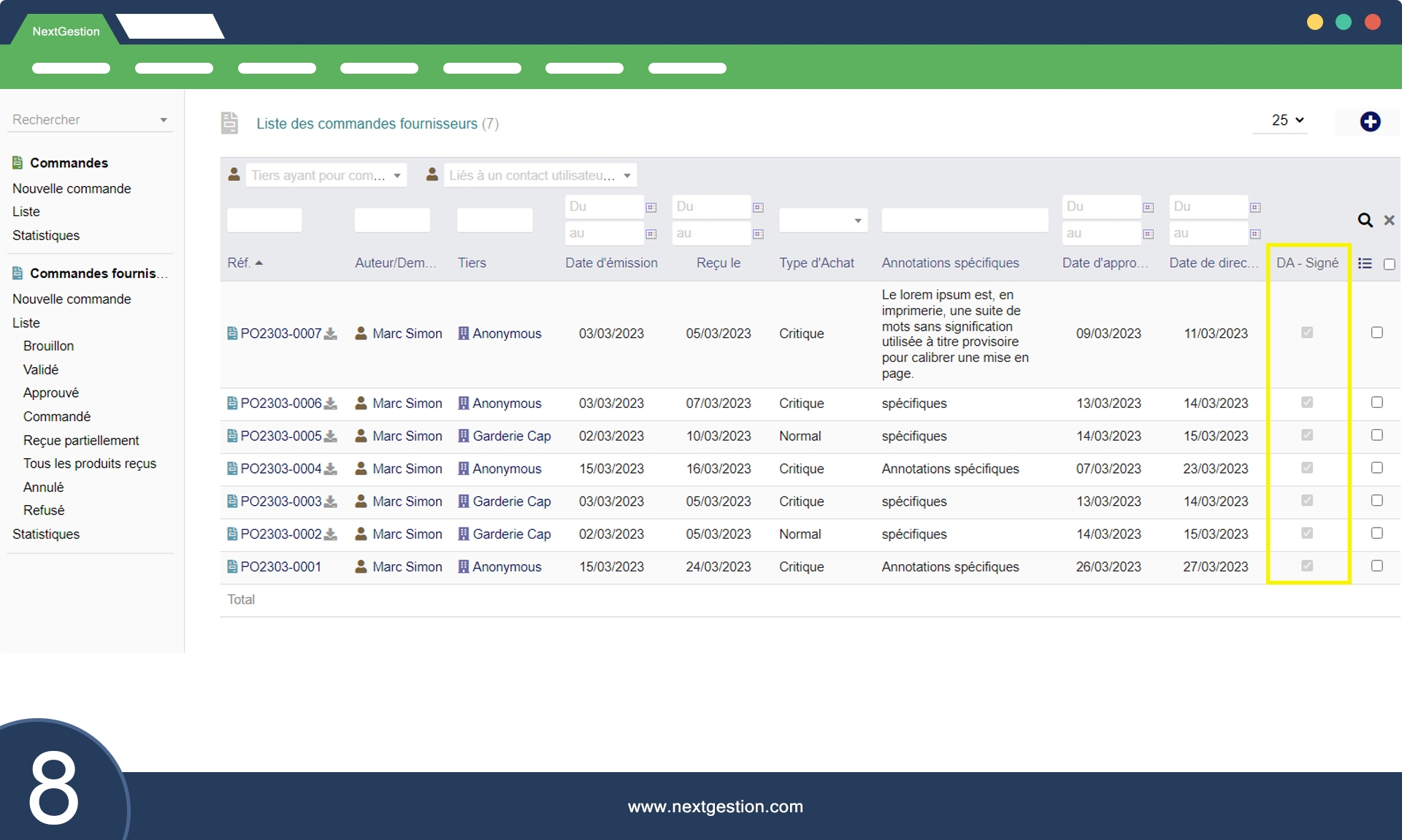This screenshot has height=840, width=1402.
Task: Click the Annotations spécifiques filter input
Action: (964, 220)
